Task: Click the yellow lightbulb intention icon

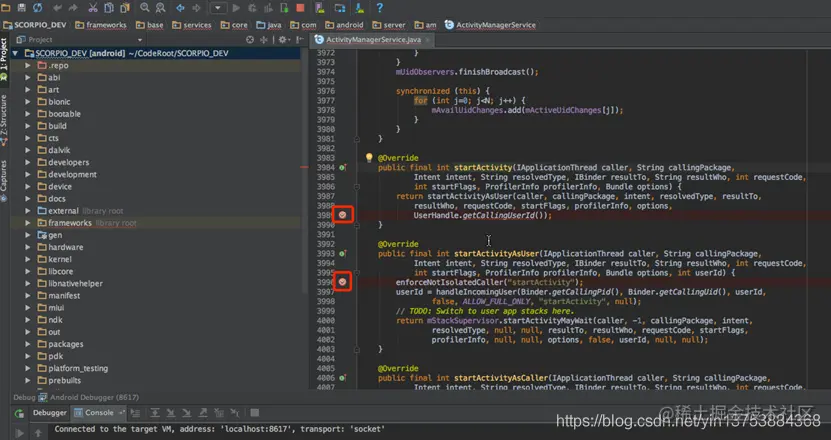Action: click(369, 157)
